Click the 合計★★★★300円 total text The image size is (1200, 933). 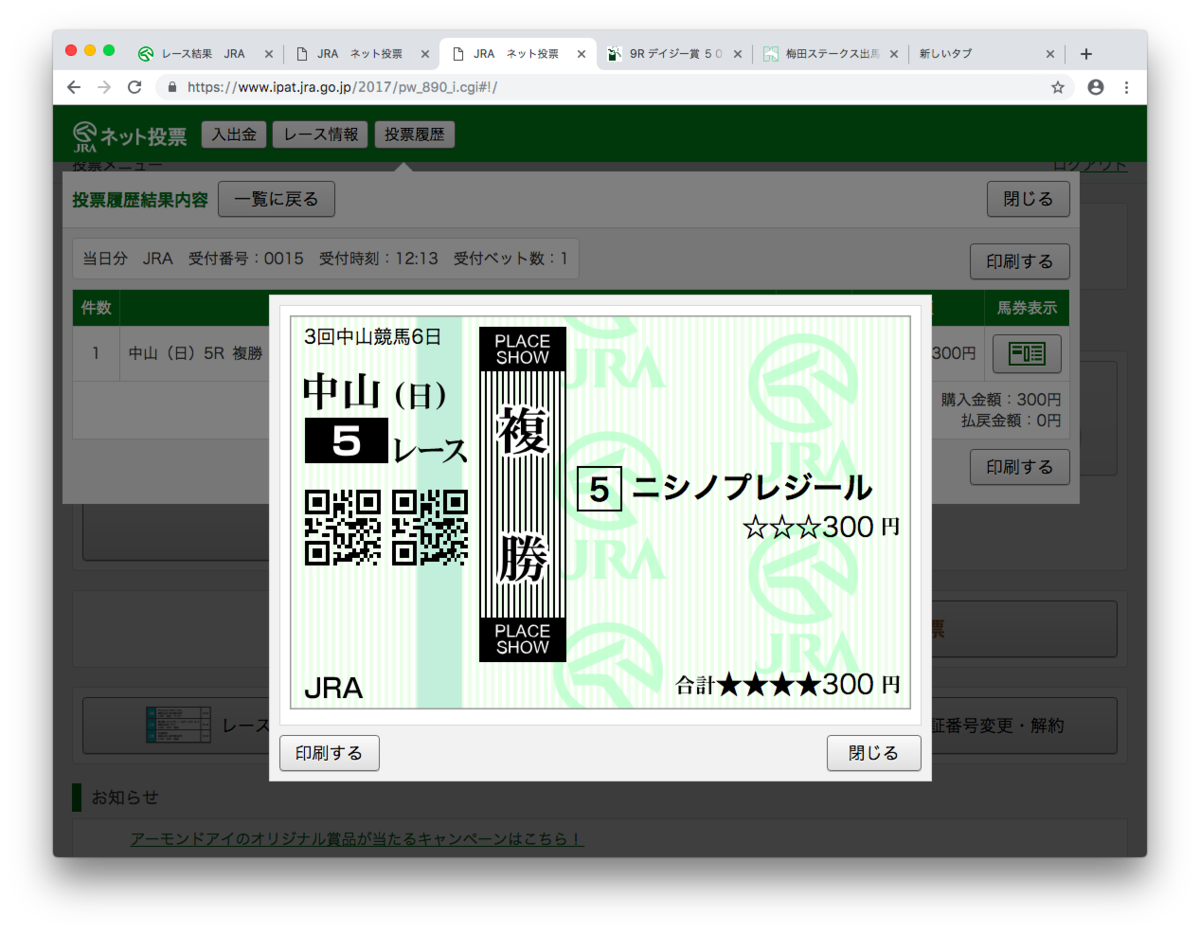(x=788, y=685)
